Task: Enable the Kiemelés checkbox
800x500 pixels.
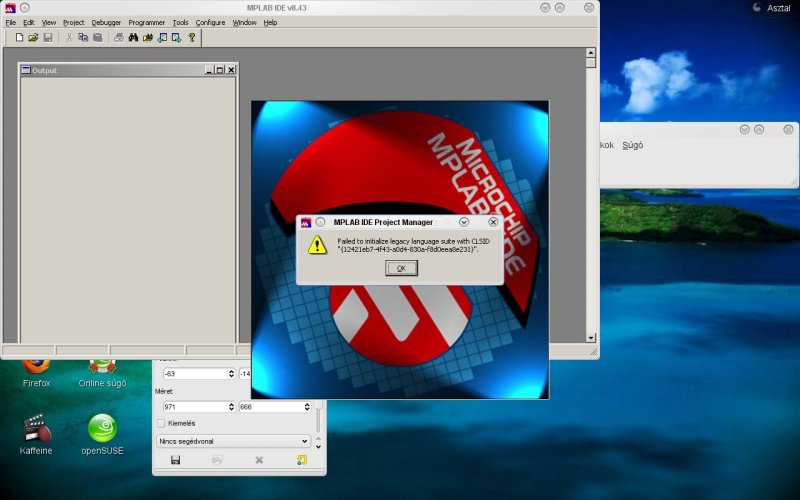Action: [161, 423]
